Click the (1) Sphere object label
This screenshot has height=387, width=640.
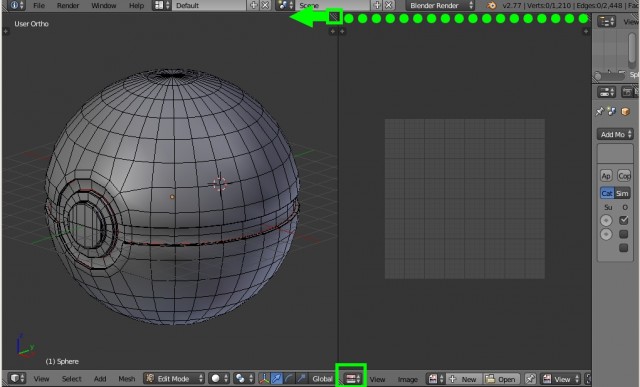point(62,361)
